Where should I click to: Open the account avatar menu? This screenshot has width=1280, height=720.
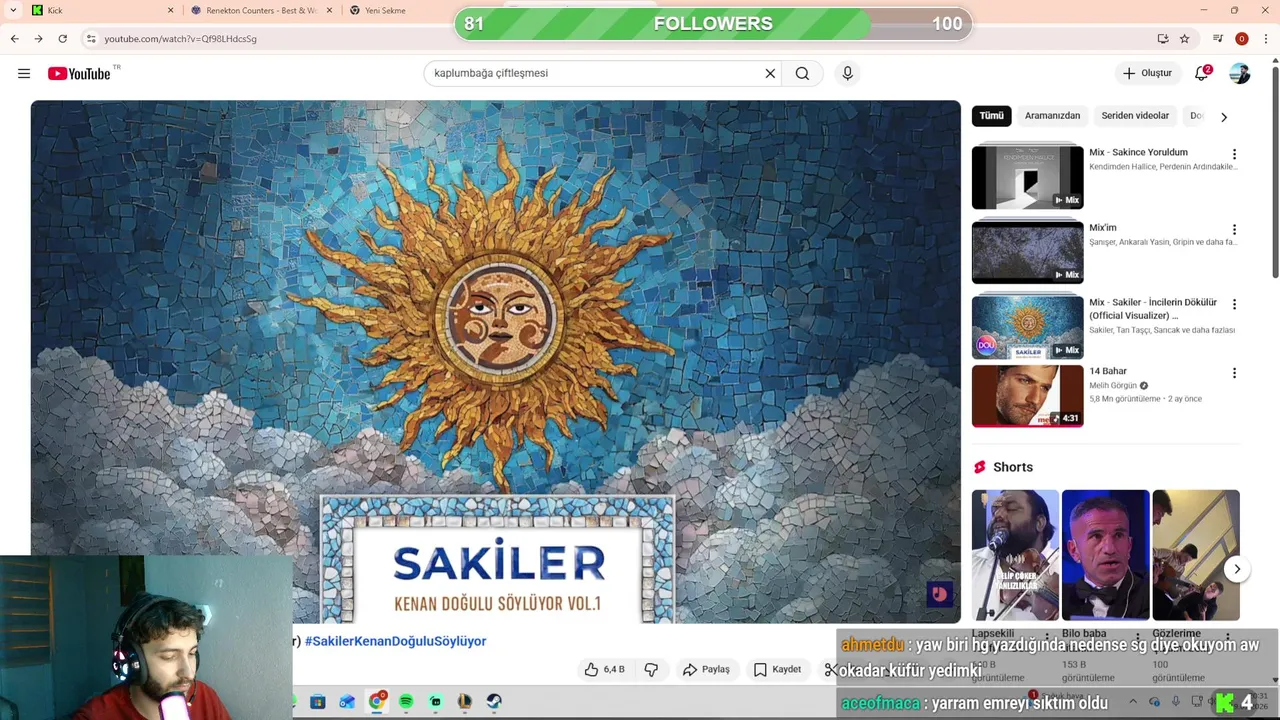(x=1240, y=73)
